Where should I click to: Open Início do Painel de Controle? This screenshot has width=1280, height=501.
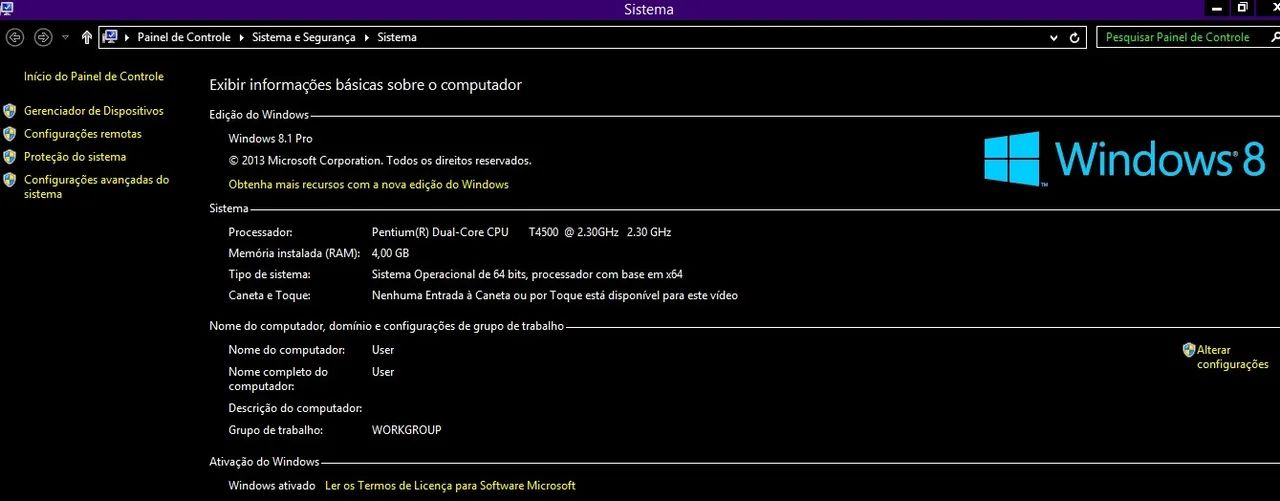[94, 76]
